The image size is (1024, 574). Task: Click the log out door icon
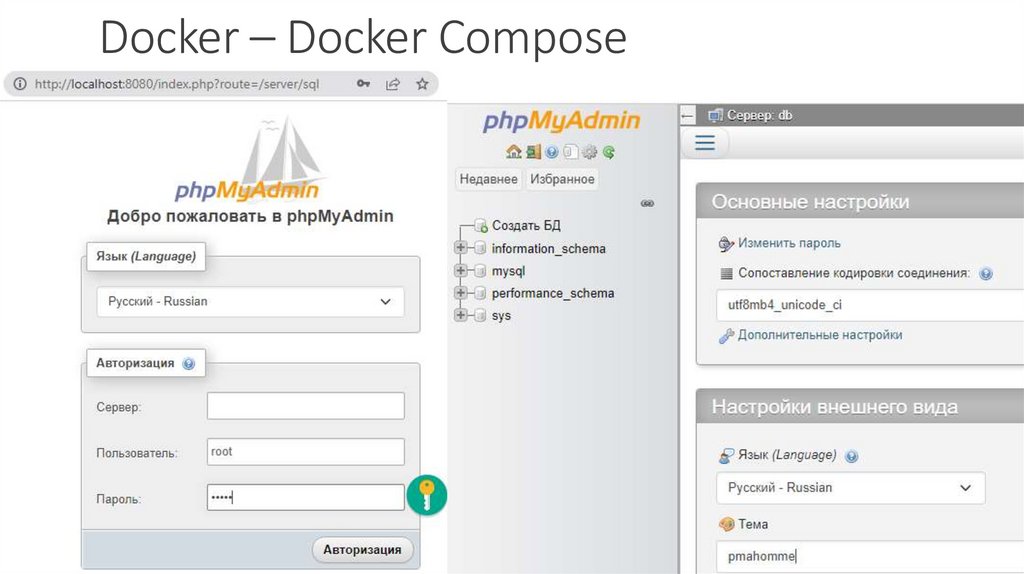[x=534, y=152]
